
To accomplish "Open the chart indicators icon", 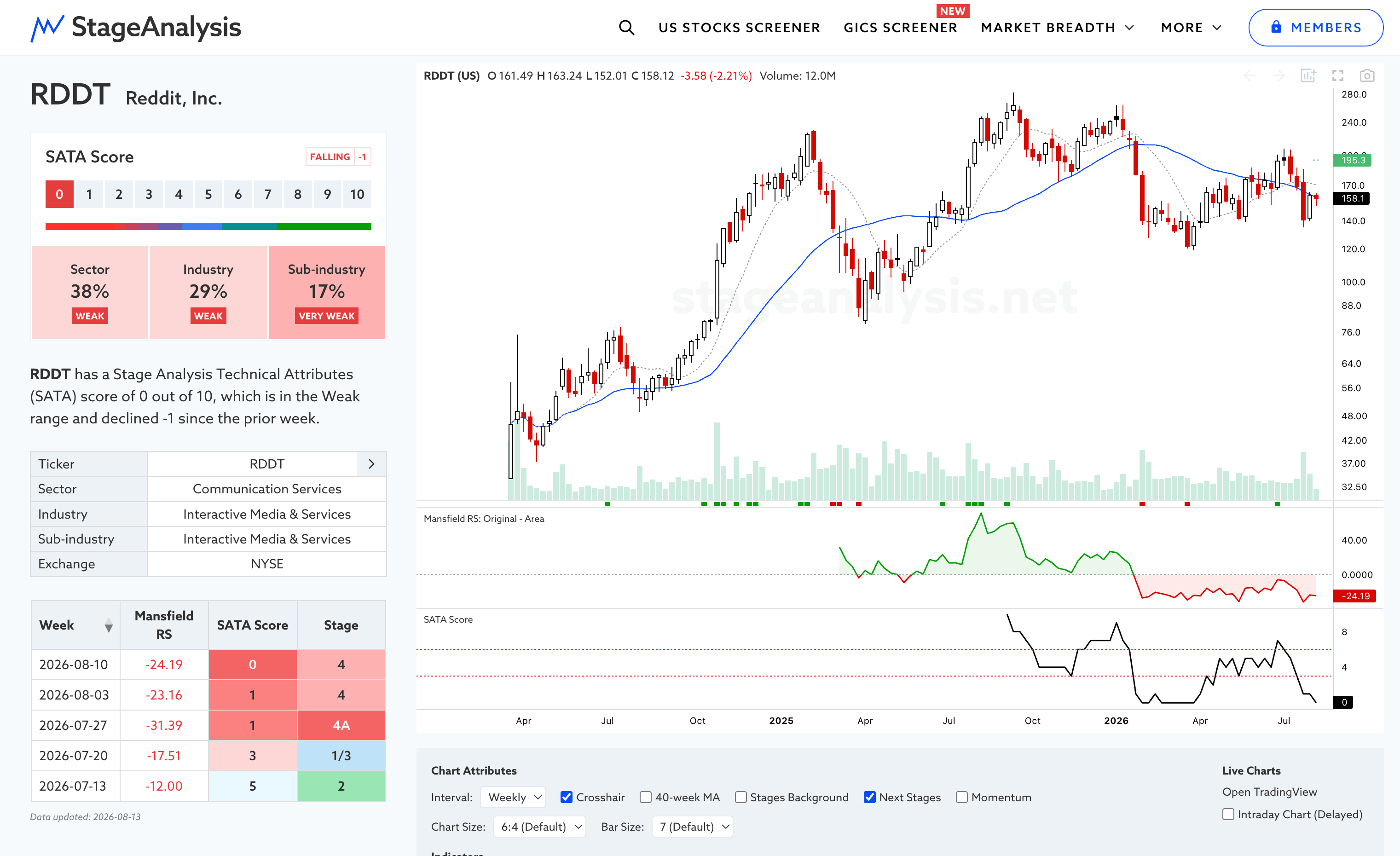I will point(1308,75).
